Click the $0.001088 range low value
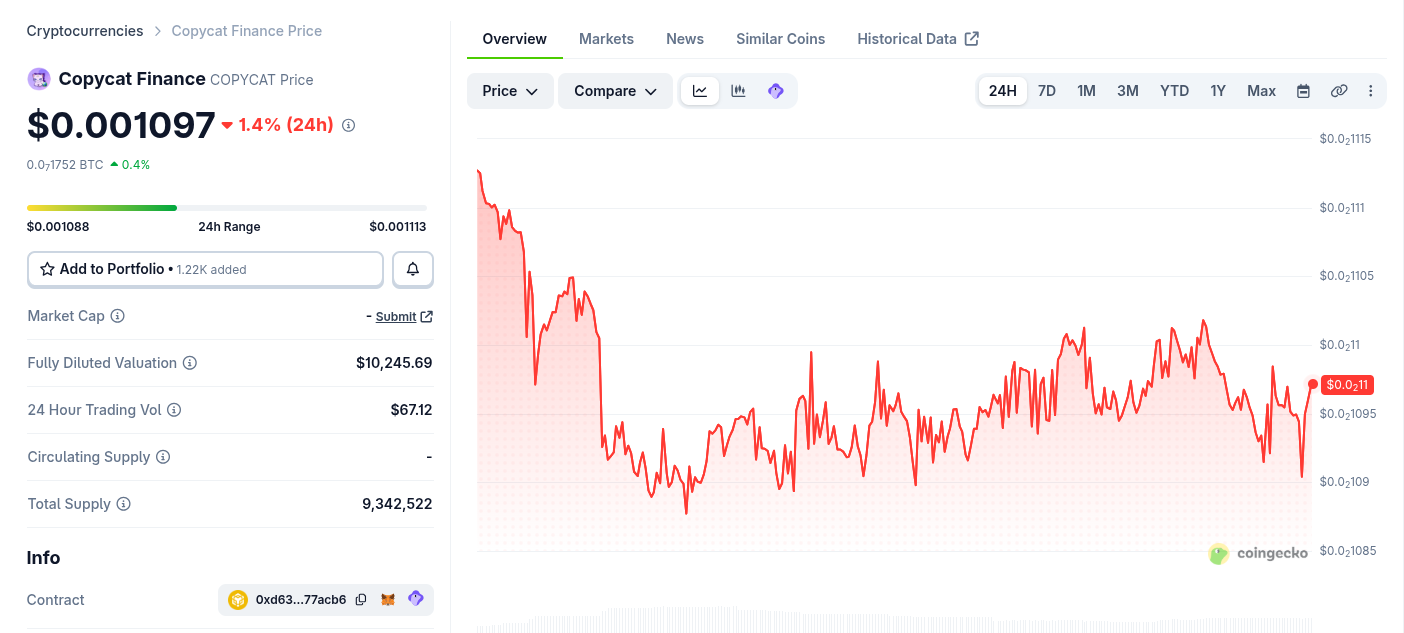 click(58, 227)
